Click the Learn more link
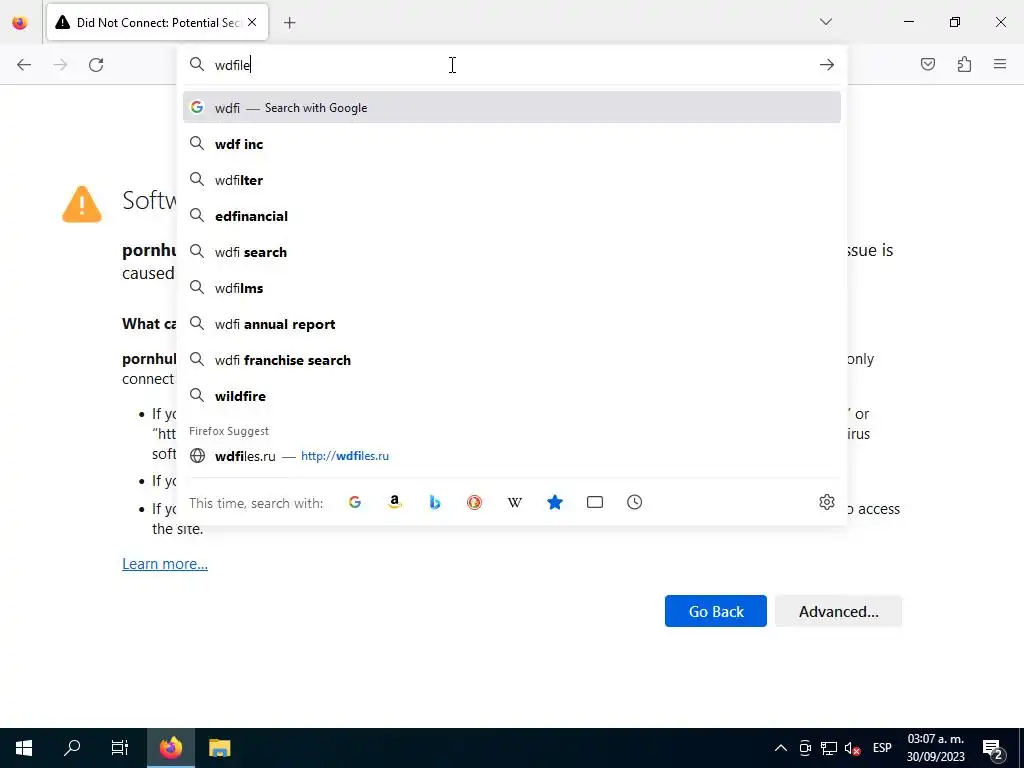Image resolution: width=1024 pixels, height=768 pixels. point(165,564)
